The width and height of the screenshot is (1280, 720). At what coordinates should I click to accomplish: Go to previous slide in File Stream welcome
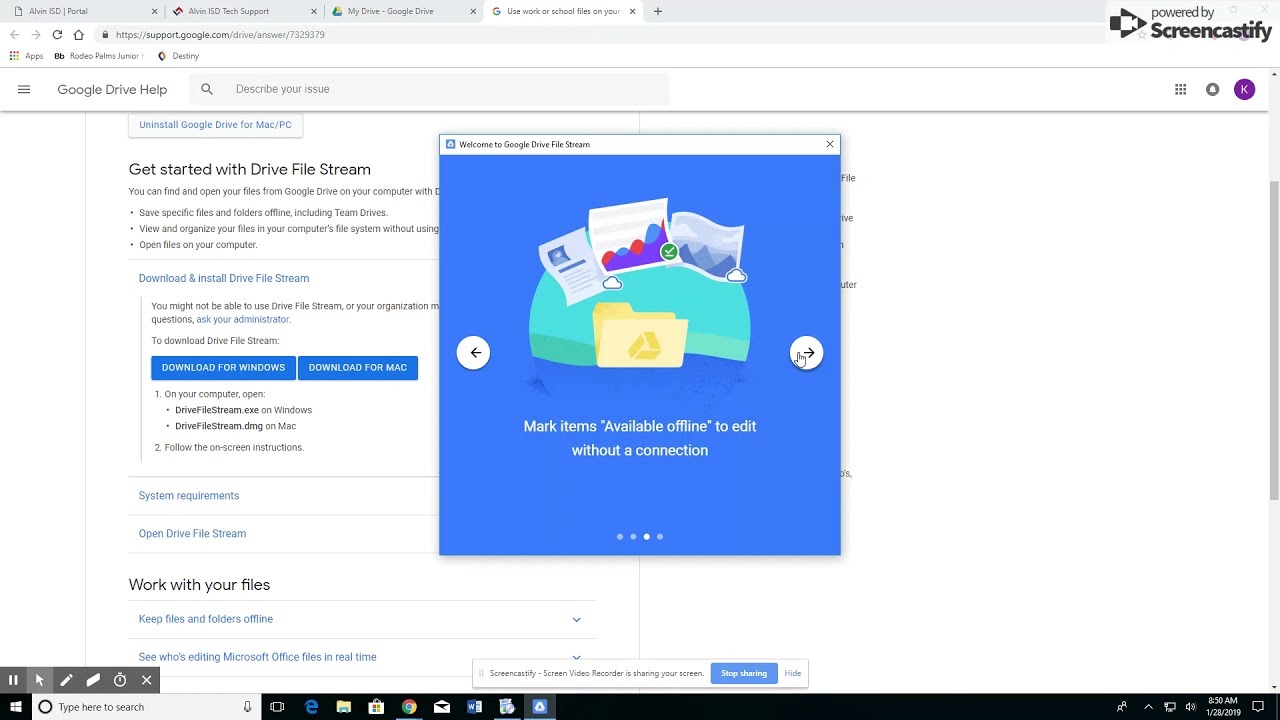(474, 353)
